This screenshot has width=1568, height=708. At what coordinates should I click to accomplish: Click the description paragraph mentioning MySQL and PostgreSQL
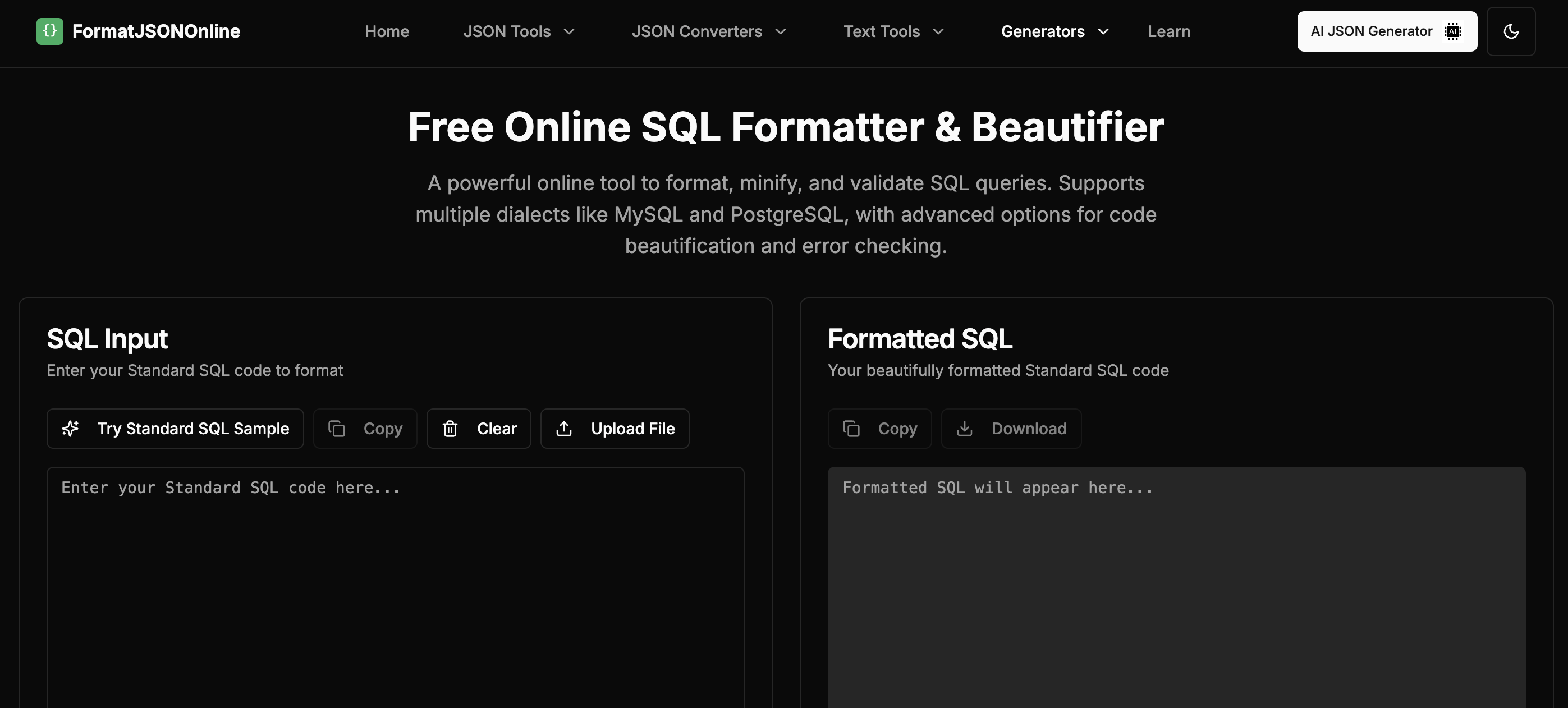pyautogui.click(x=786, y=215)
